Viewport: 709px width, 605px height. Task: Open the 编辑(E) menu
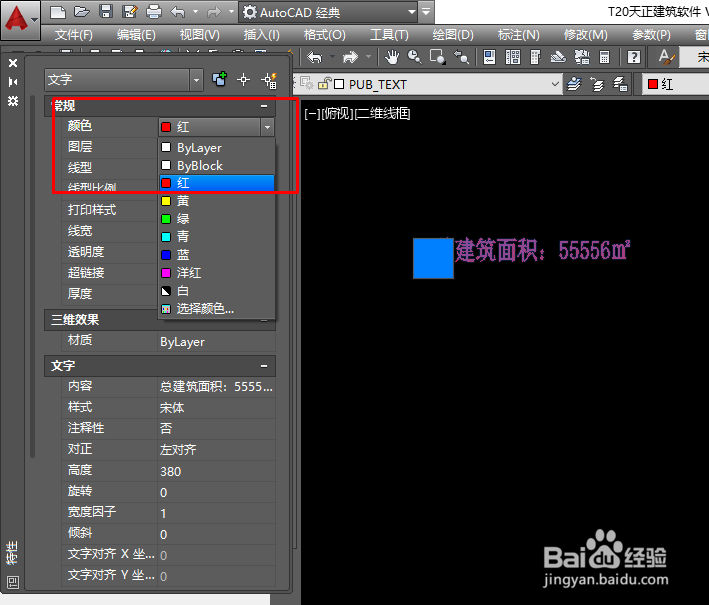(x=136, y=35)
